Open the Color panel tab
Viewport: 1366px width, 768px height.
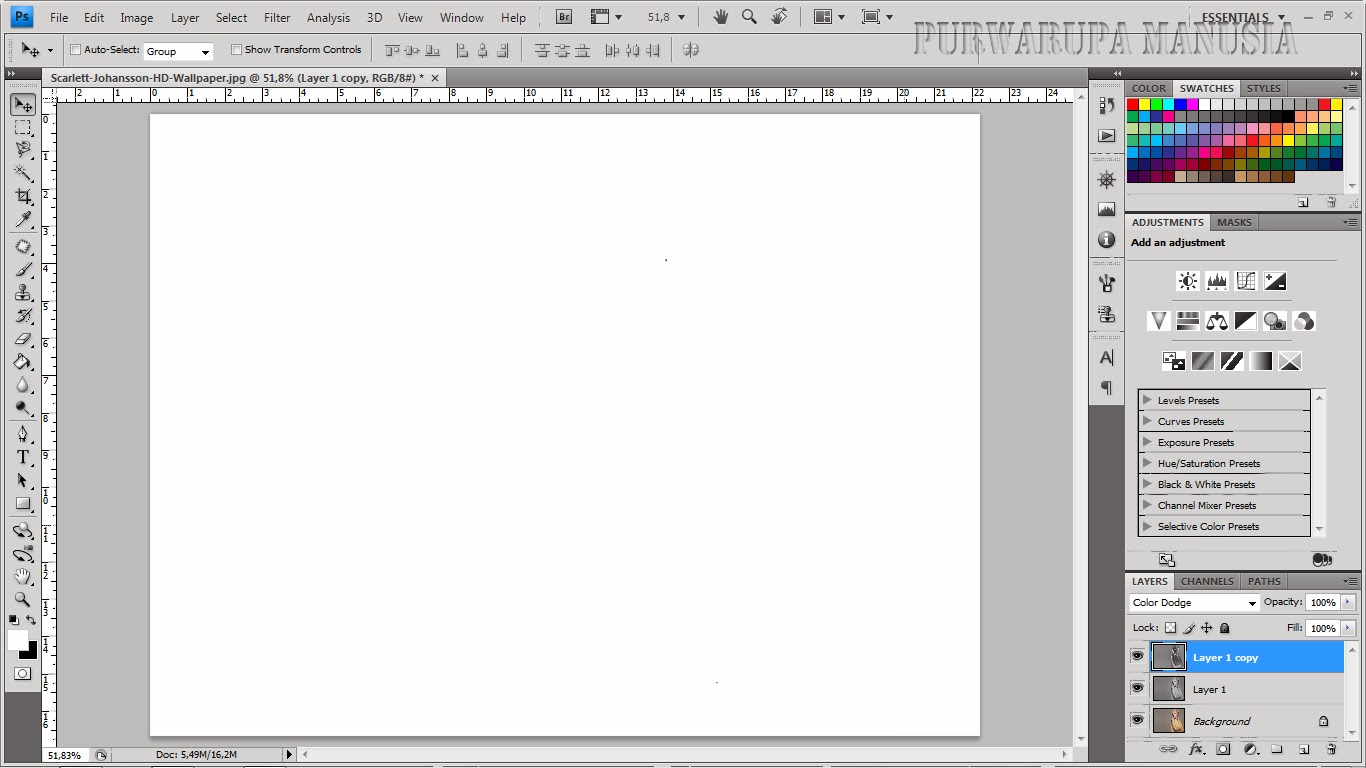[1149, 88]
